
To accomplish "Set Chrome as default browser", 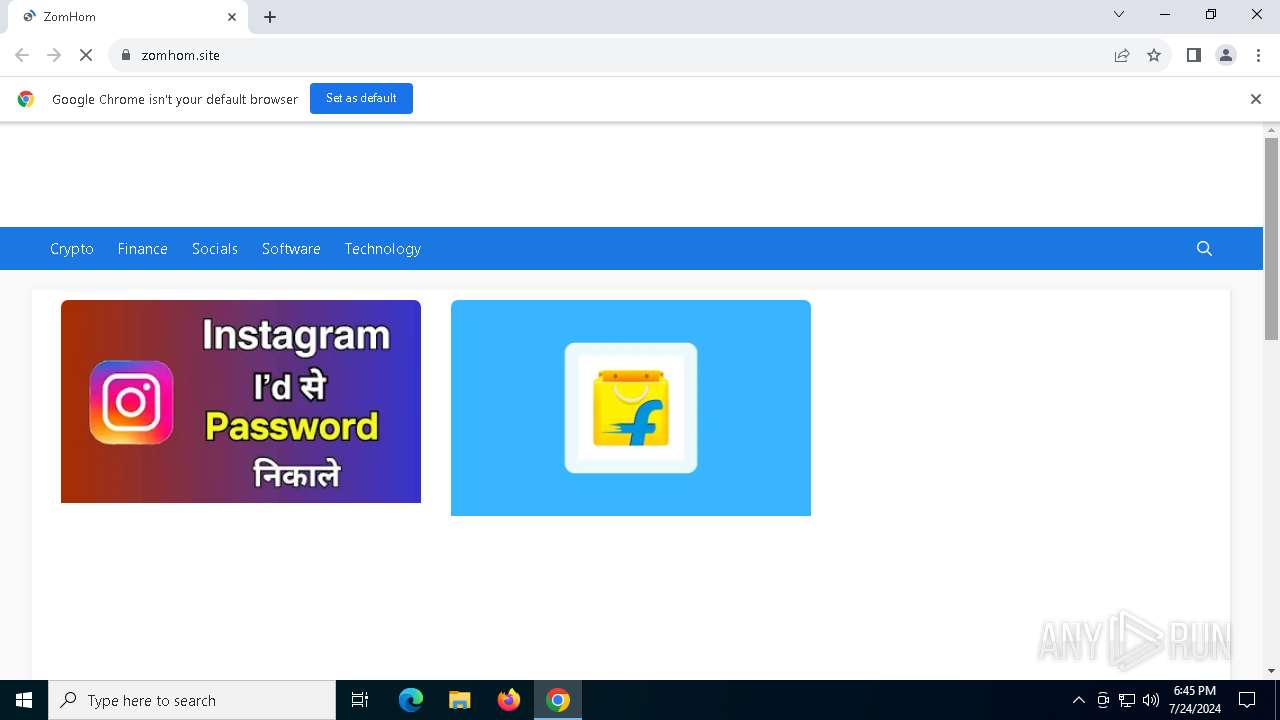I will pos(361,98).
